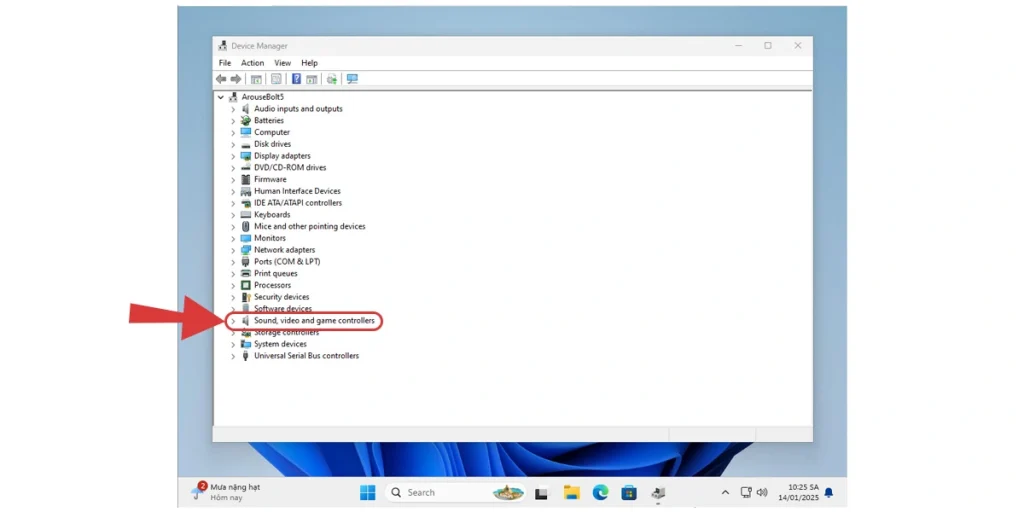This screenshot has height=512, width=1024.
Task: Expand Sound, video and game controllers
Action: tap(233, 321)
